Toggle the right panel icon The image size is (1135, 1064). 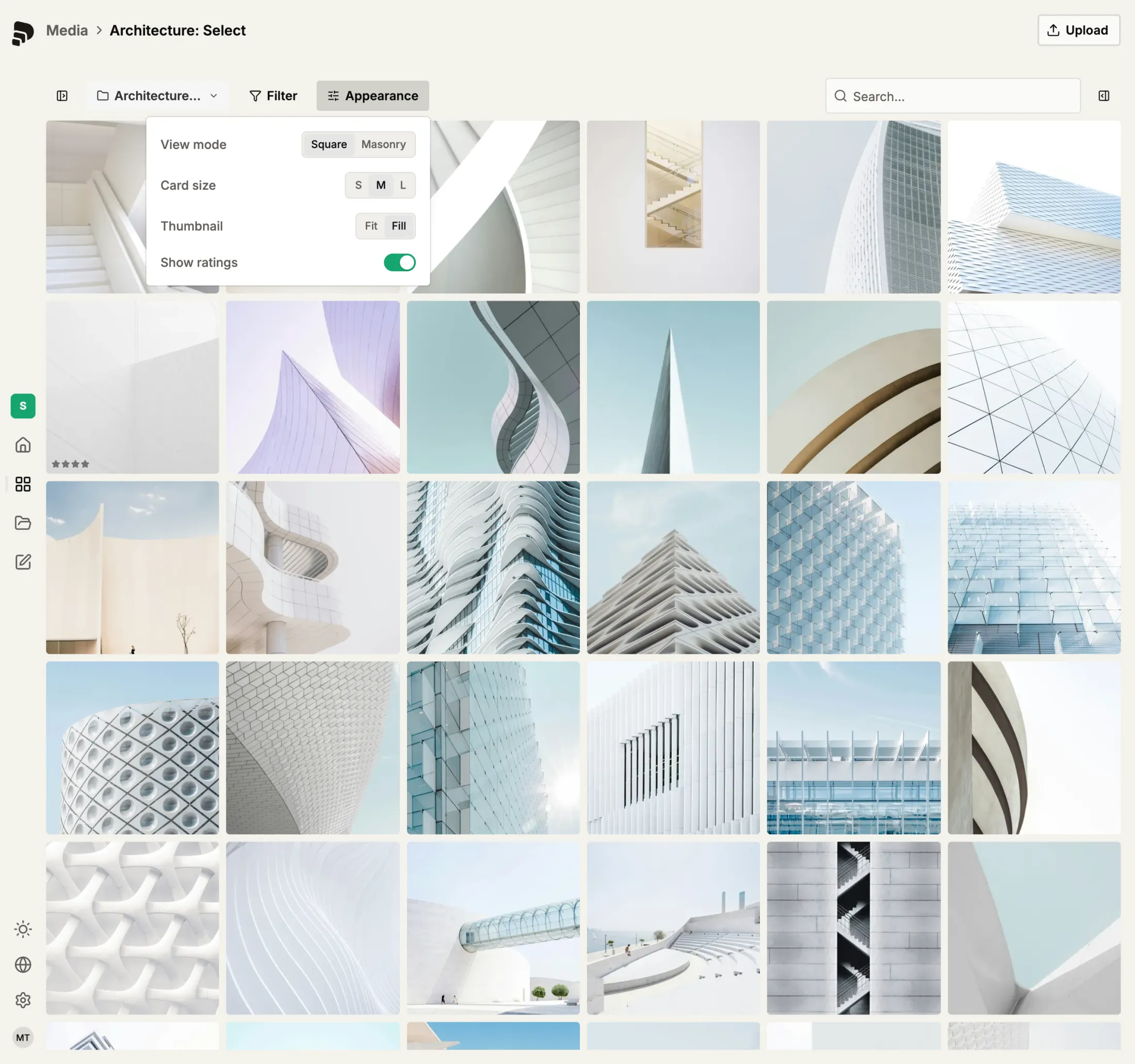tap(1104, 96)
